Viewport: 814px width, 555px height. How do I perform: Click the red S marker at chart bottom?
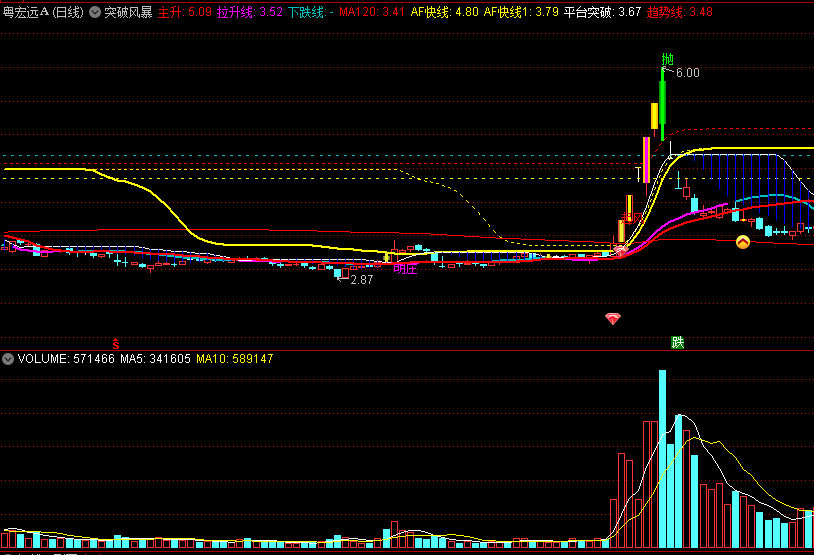tap(116, 344)
